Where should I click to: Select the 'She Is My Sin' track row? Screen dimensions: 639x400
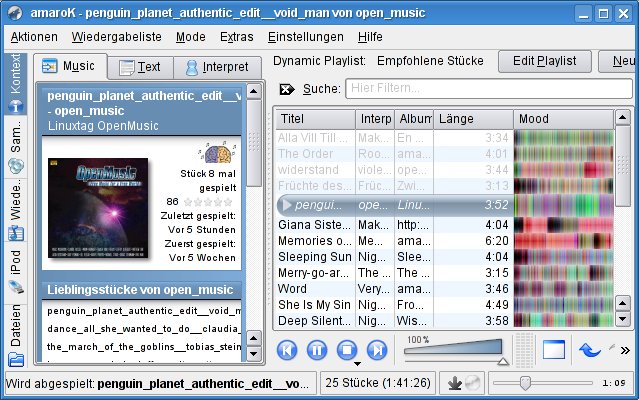(445, 305)
